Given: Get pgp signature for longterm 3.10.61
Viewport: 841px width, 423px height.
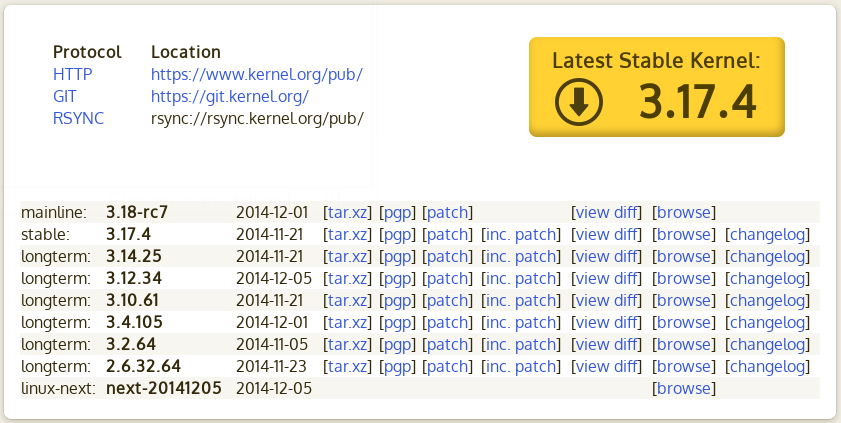Looking at the screenshot, I should click(x=399, y=300).
